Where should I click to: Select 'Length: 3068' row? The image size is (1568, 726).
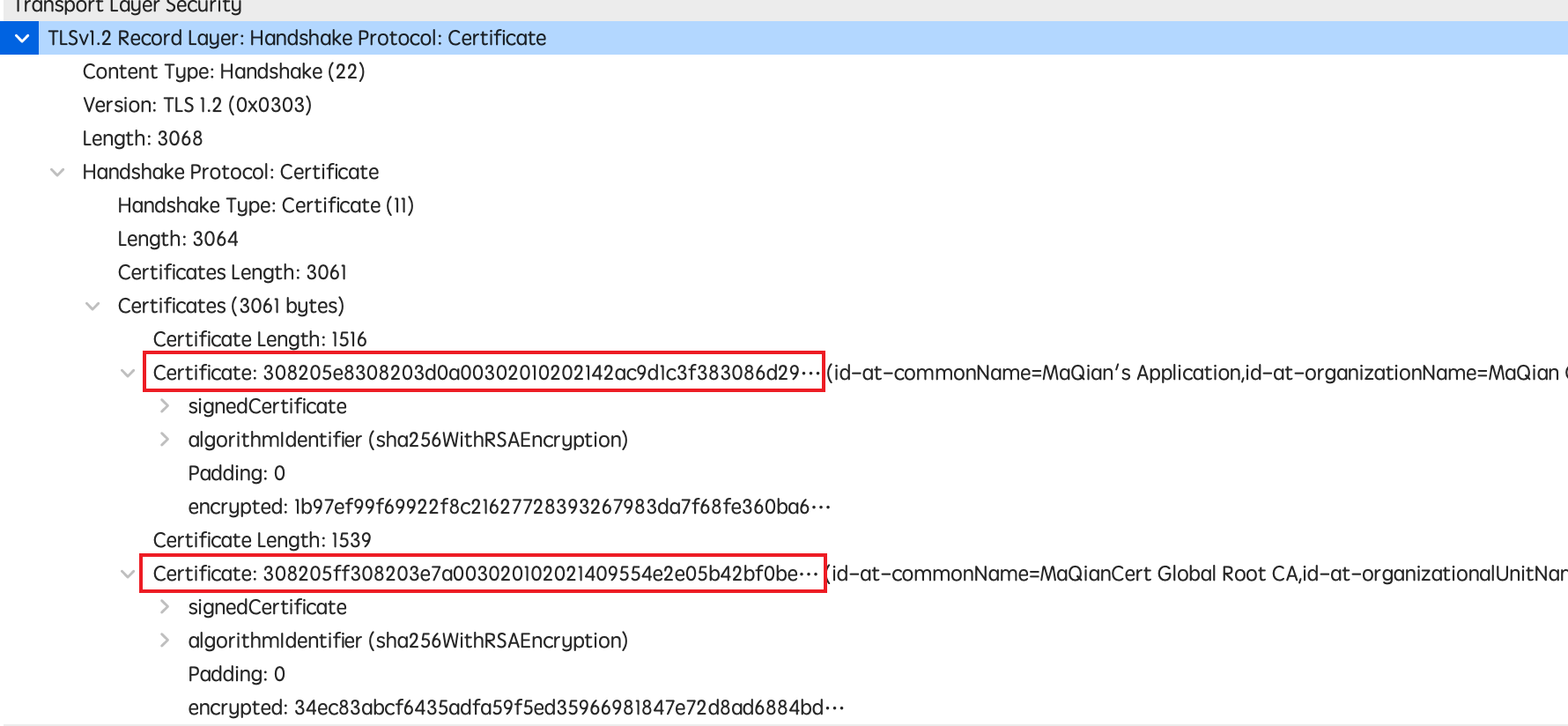pos(143,138)
